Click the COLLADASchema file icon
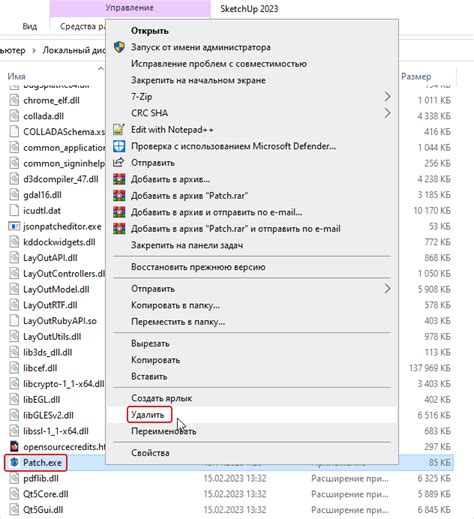The height and width of the screenshot is (519, 474). 14,131
